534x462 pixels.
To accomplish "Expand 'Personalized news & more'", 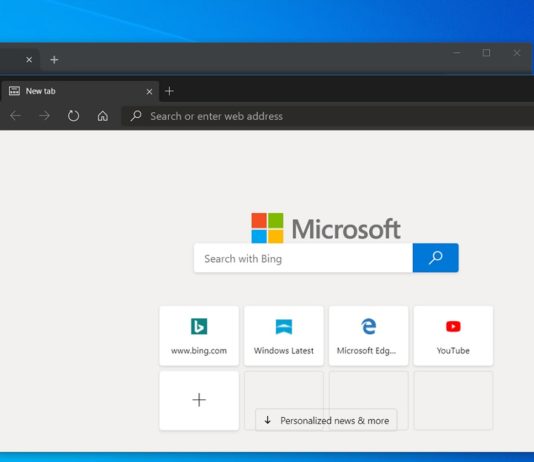I will pos(326,420).
